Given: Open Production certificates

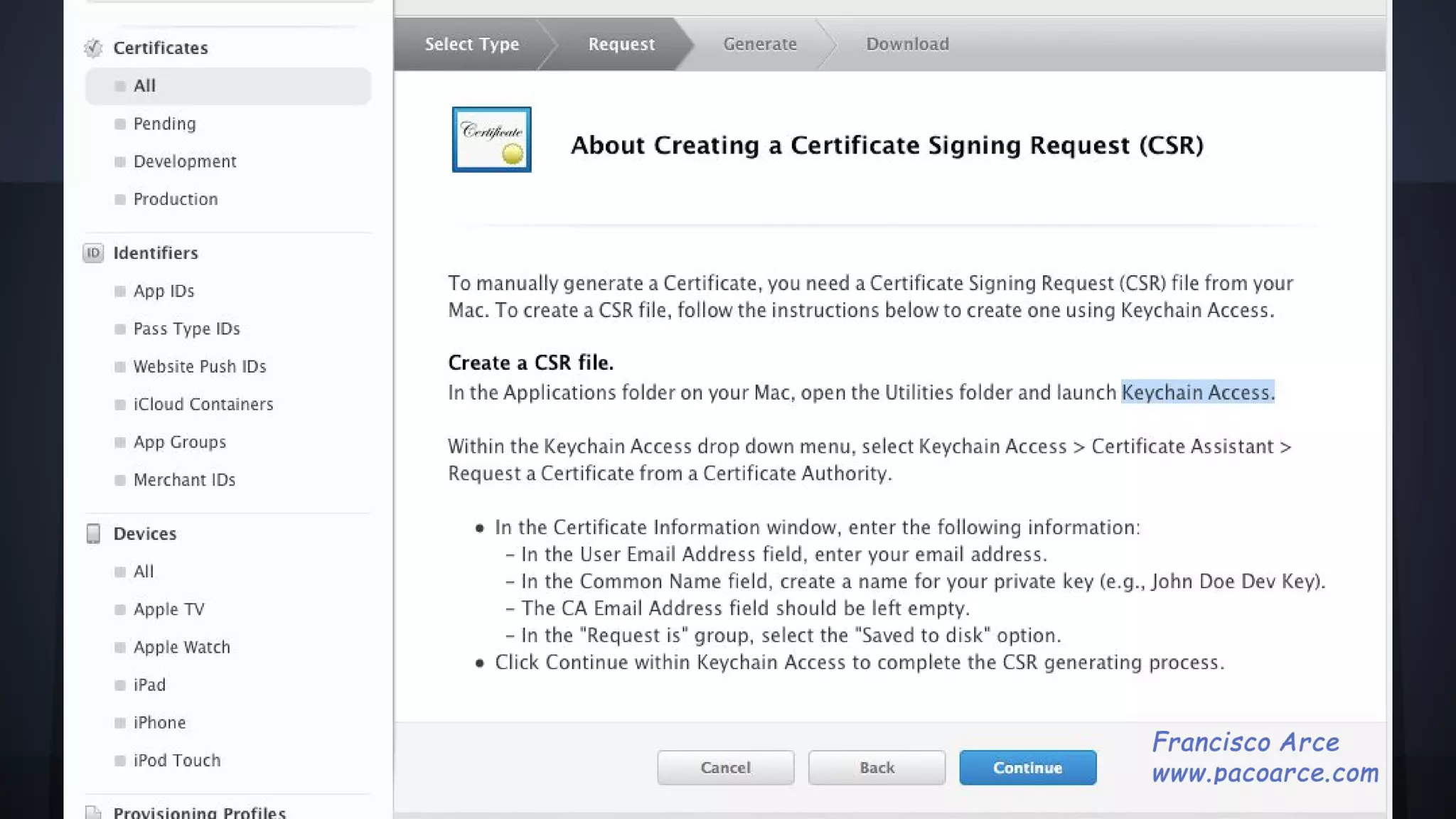Looking at the screenshot, I should [x=176, y=199].
